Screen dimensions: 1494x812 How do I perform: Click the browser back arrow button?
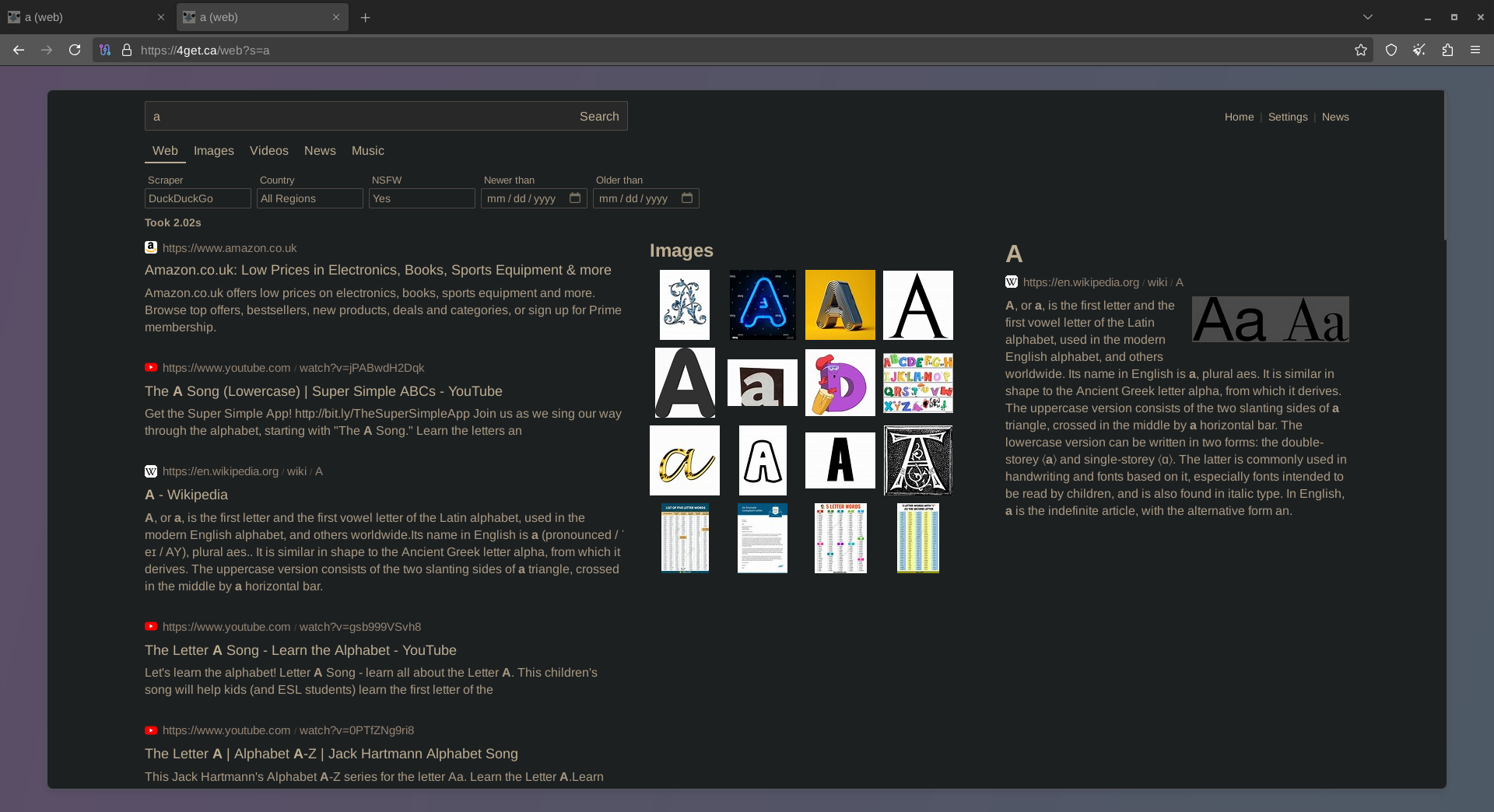click(19, 50)
